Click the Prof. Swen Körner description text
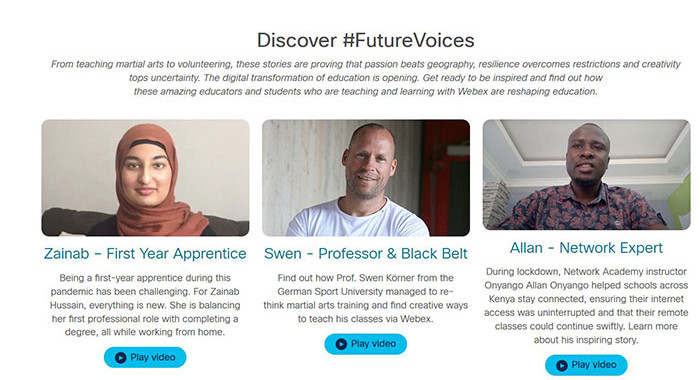Viewport: 700px width, 380px height. (x=366, y=298)
